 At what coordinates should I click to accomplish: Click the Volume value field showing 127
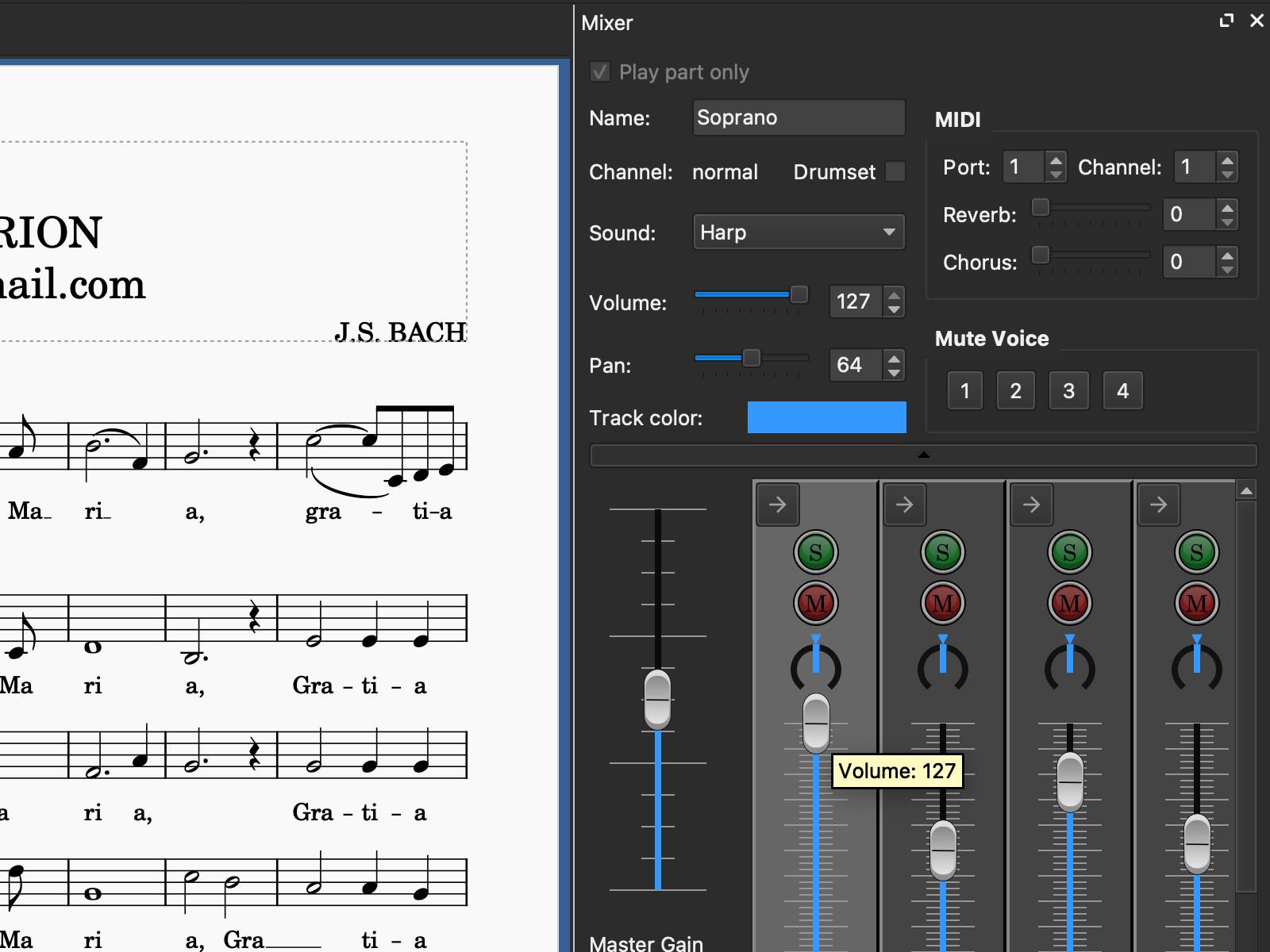tap(856, 301)
